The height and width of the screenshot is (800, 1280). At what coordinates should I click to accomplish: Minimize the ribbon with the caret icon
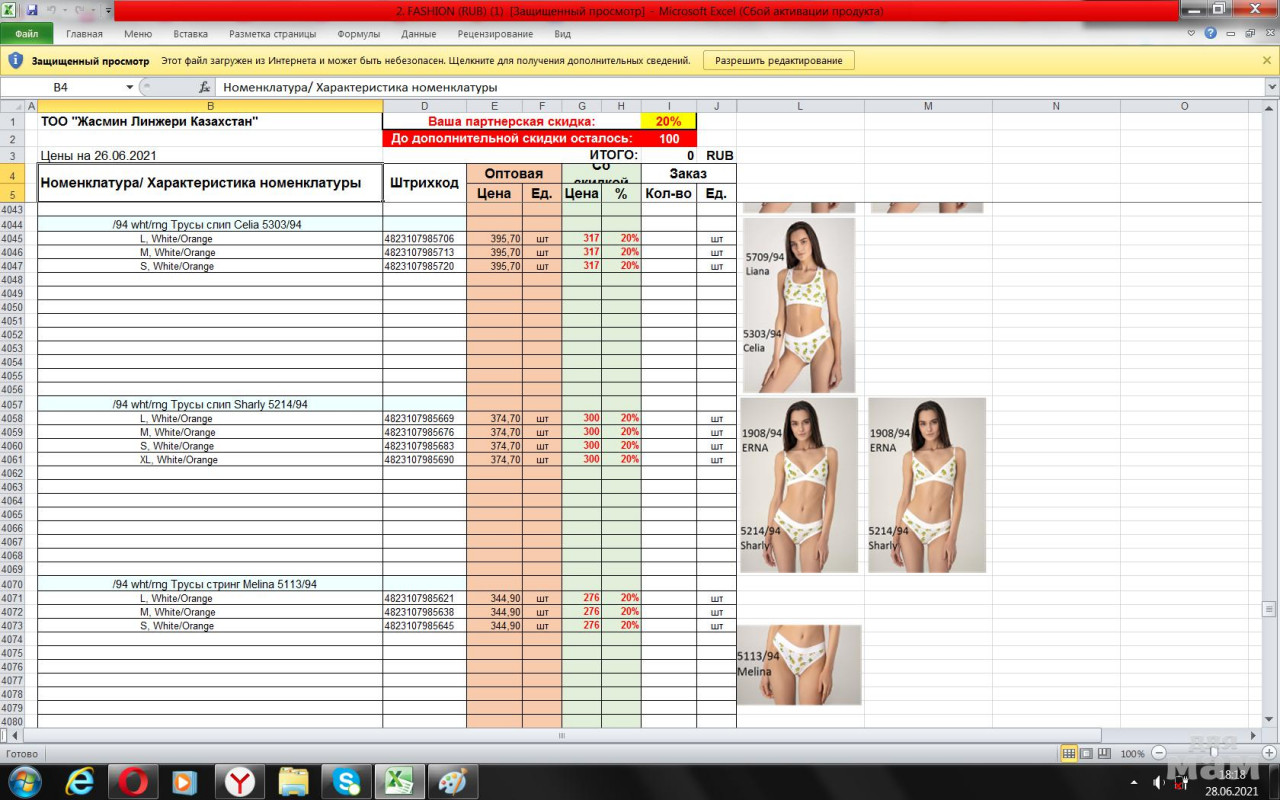pos(1191,33)
